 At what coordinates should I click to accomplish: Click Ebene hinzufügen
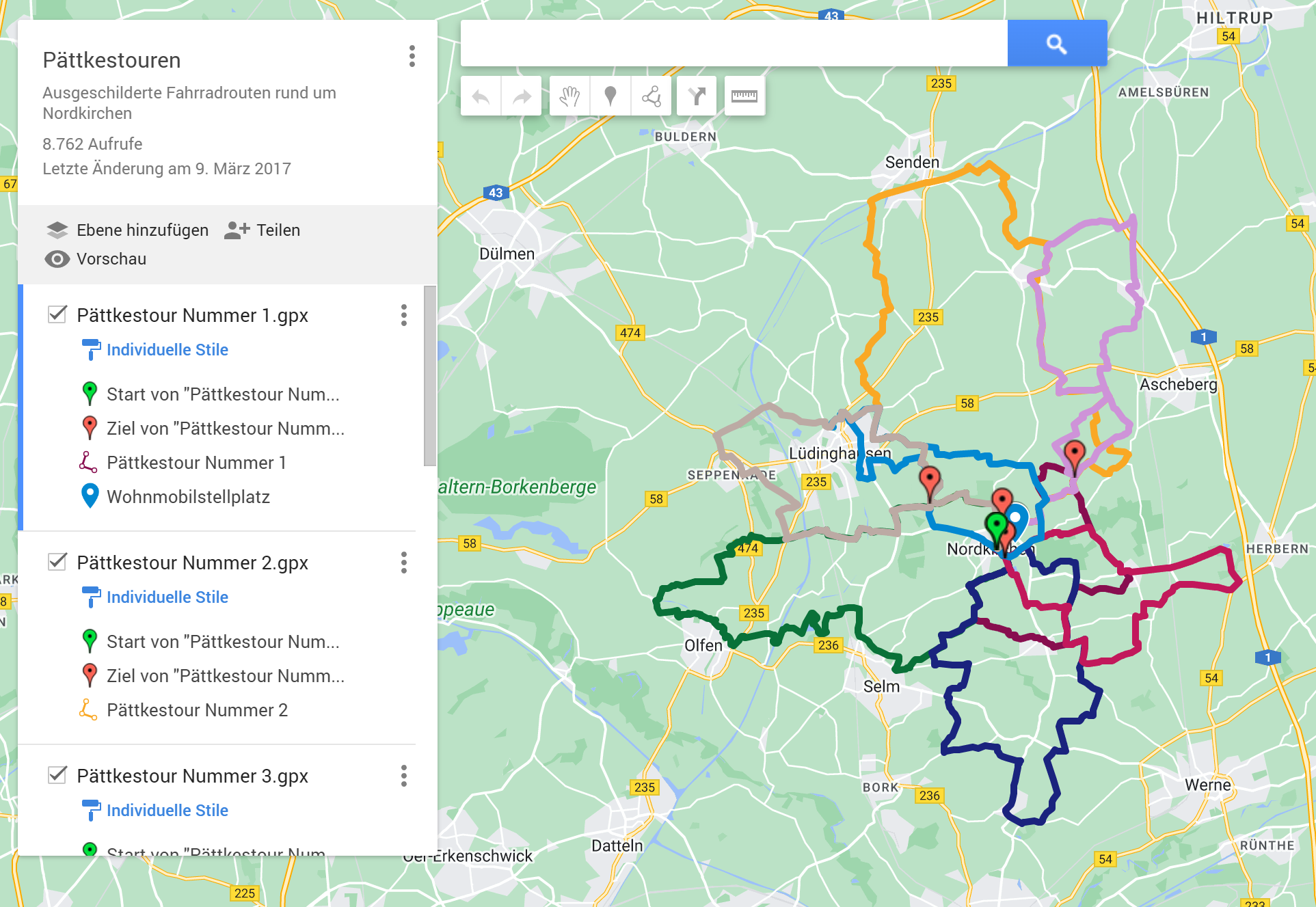(128, 230)
